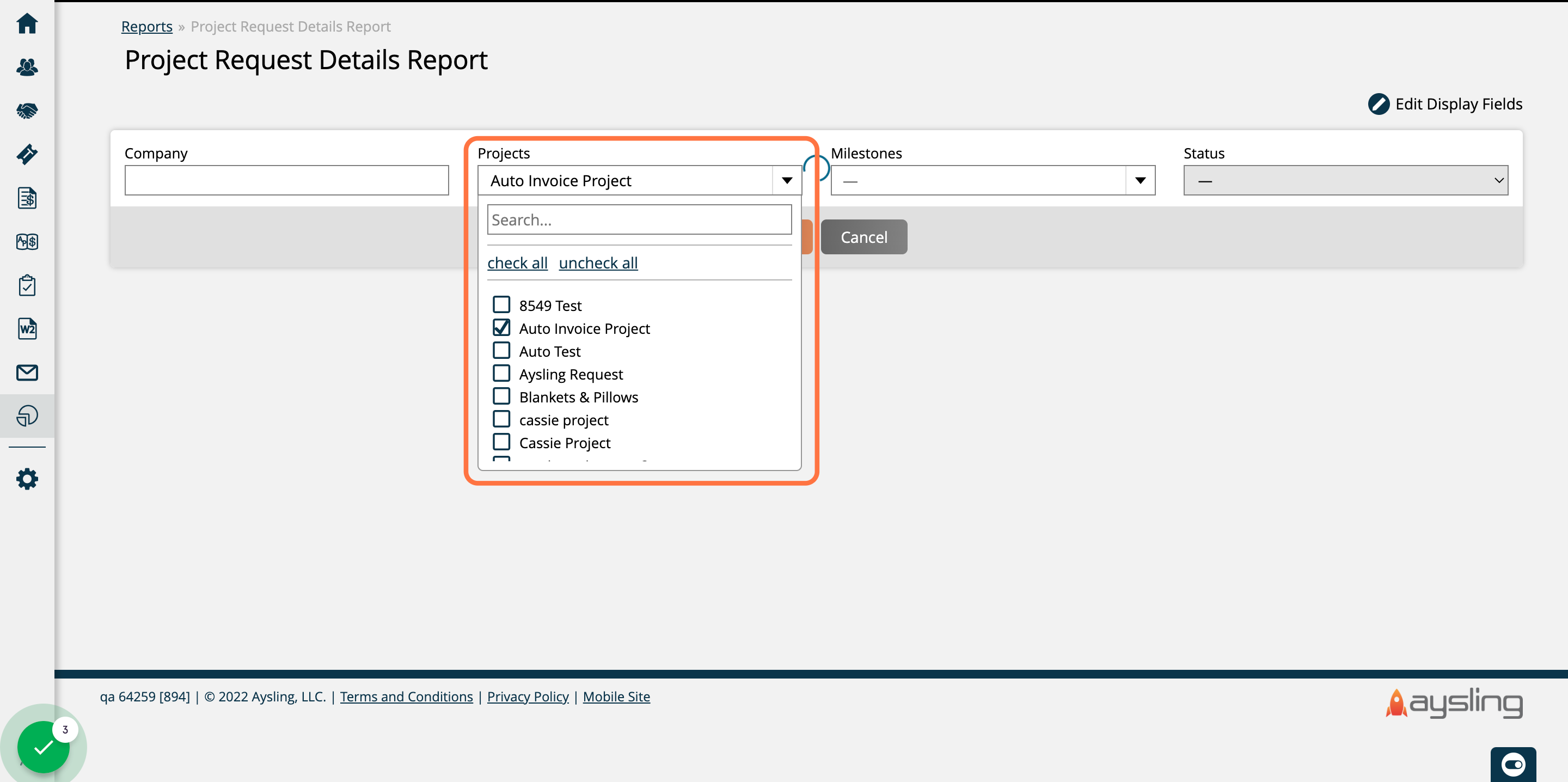Click the pencil Edit Display Fields icon
Screen dimensions: 1568x782
[1379, 104]
